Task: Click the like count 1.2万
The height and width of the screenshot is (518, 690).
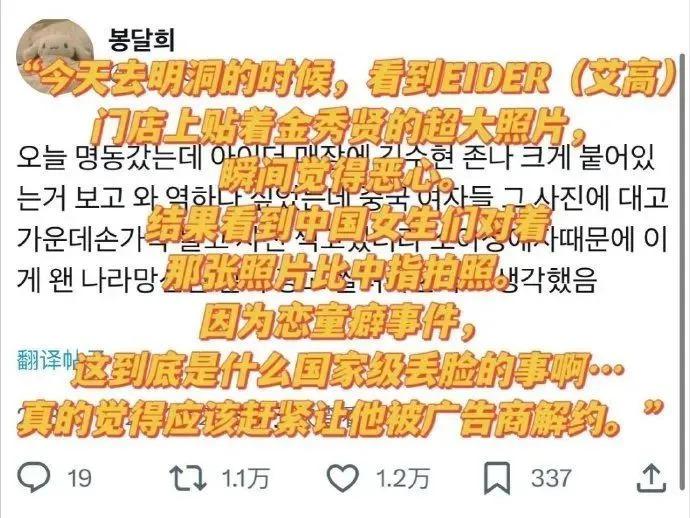Action: [x=402, y=478]
